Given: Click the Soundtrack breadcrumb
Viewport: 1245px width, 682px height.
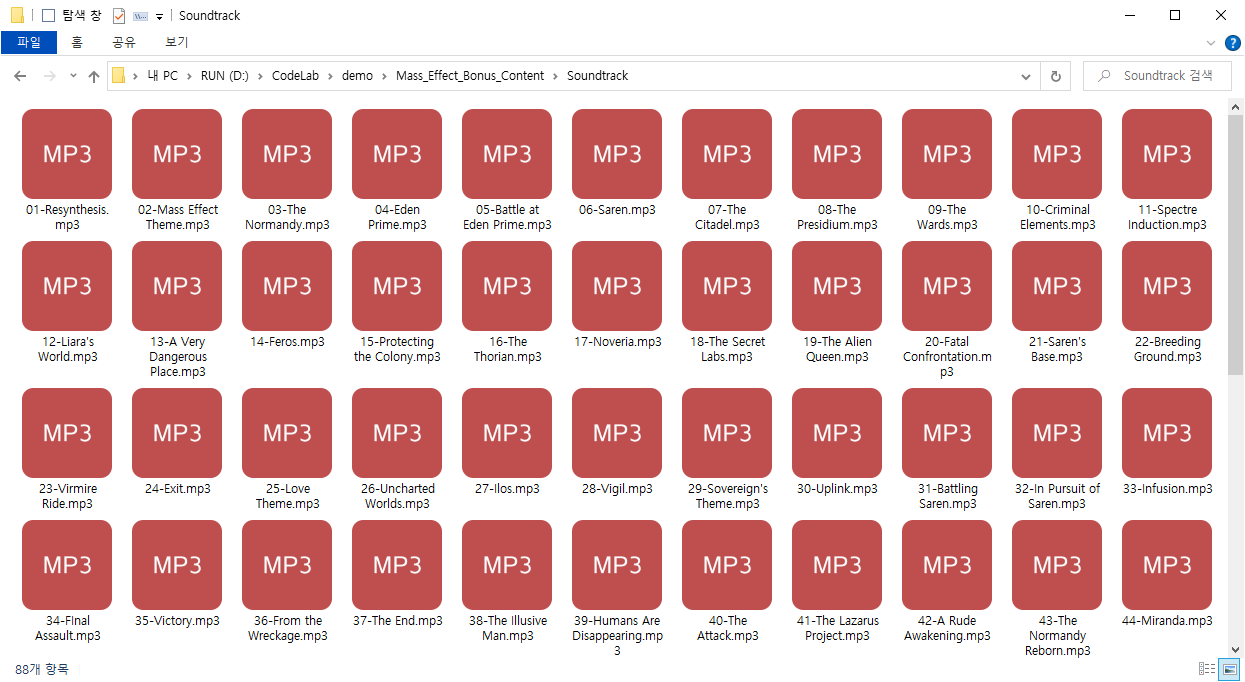Looking at the screenshot, I should (597, 76).
